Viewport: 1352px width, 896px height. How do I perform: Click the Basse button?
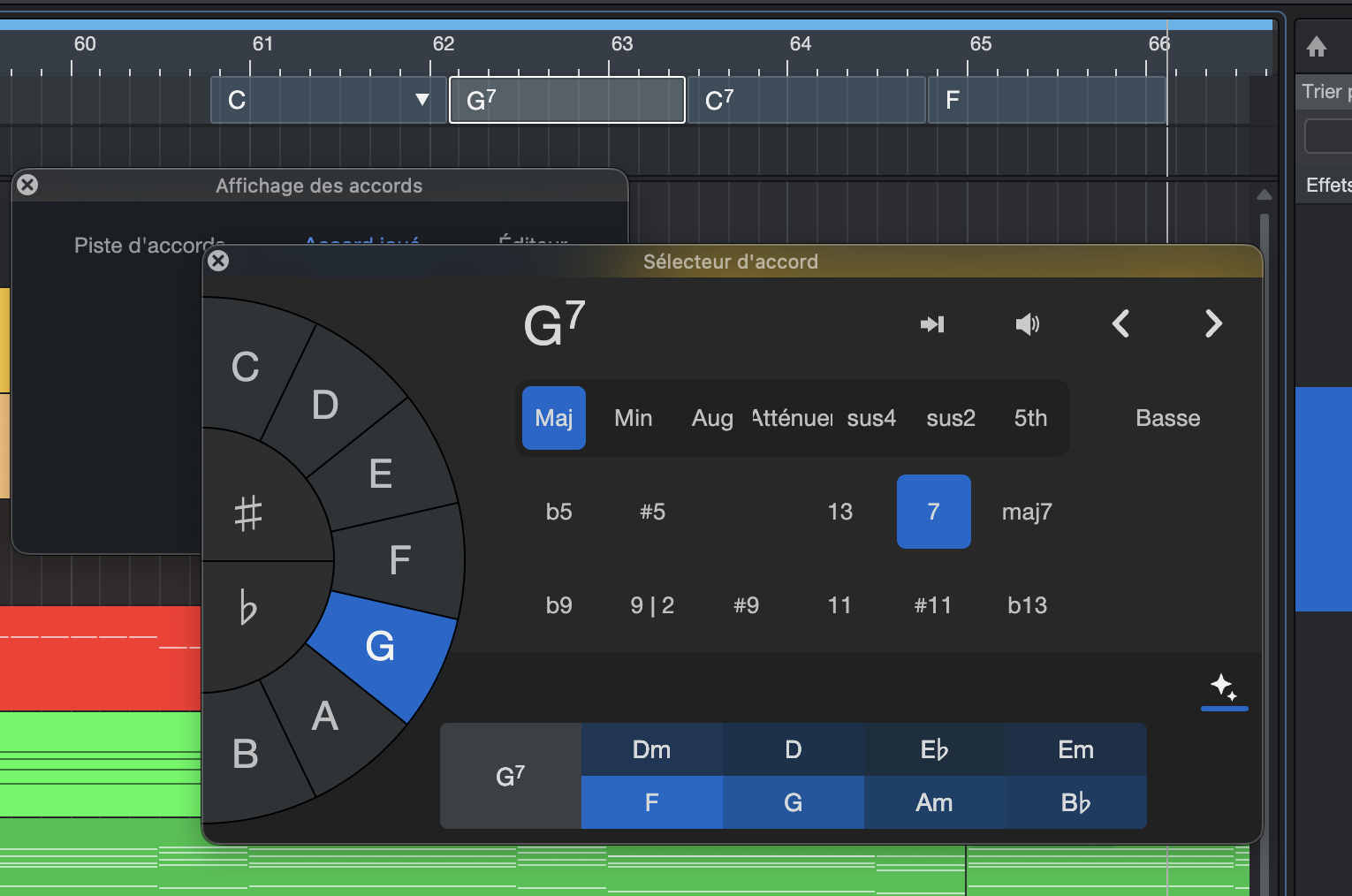(1167, 418)
